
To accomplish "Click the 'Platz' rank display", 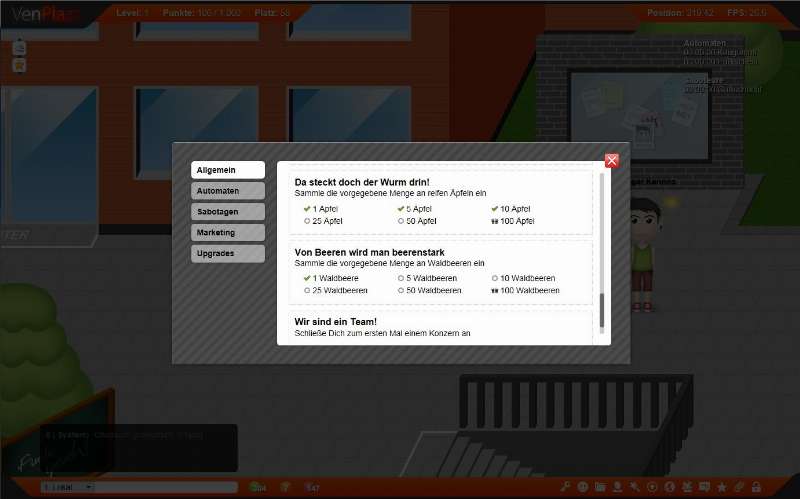I will pyautogui.click(x=272, y=13).
